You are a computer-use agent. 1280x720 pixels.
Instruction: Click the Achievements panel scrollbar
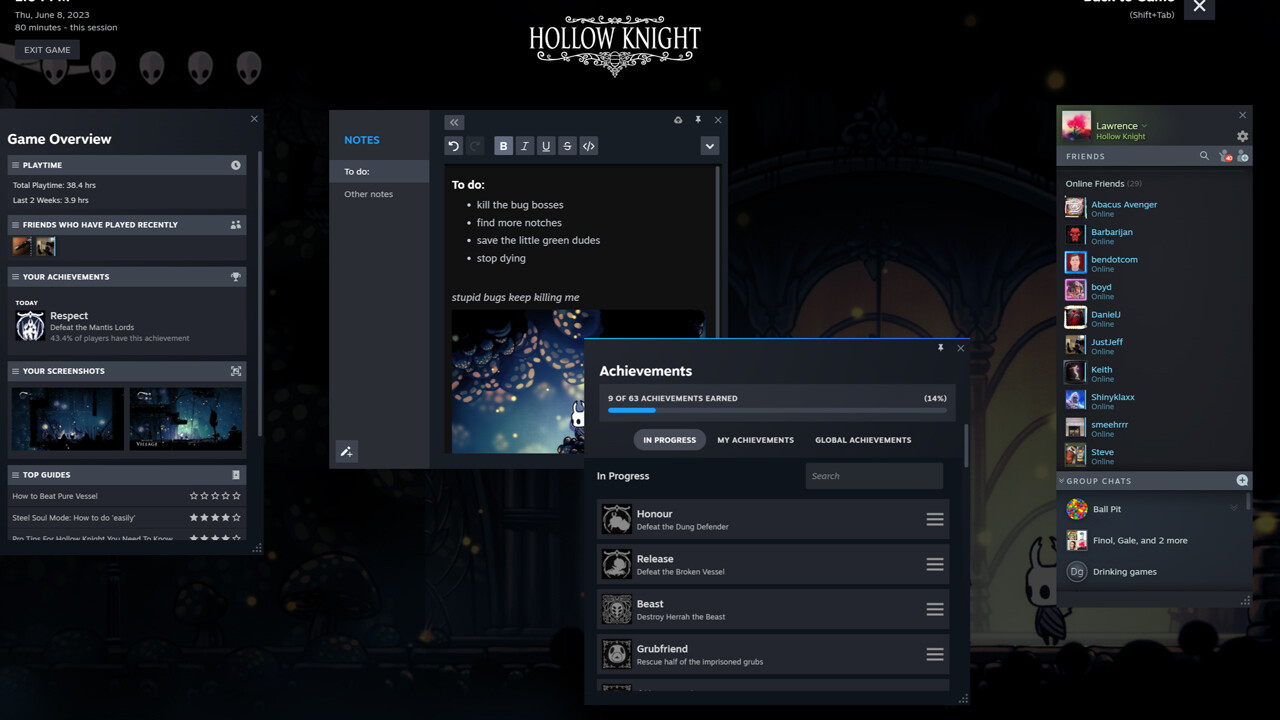pyautogui.click(x=966, y=446)
